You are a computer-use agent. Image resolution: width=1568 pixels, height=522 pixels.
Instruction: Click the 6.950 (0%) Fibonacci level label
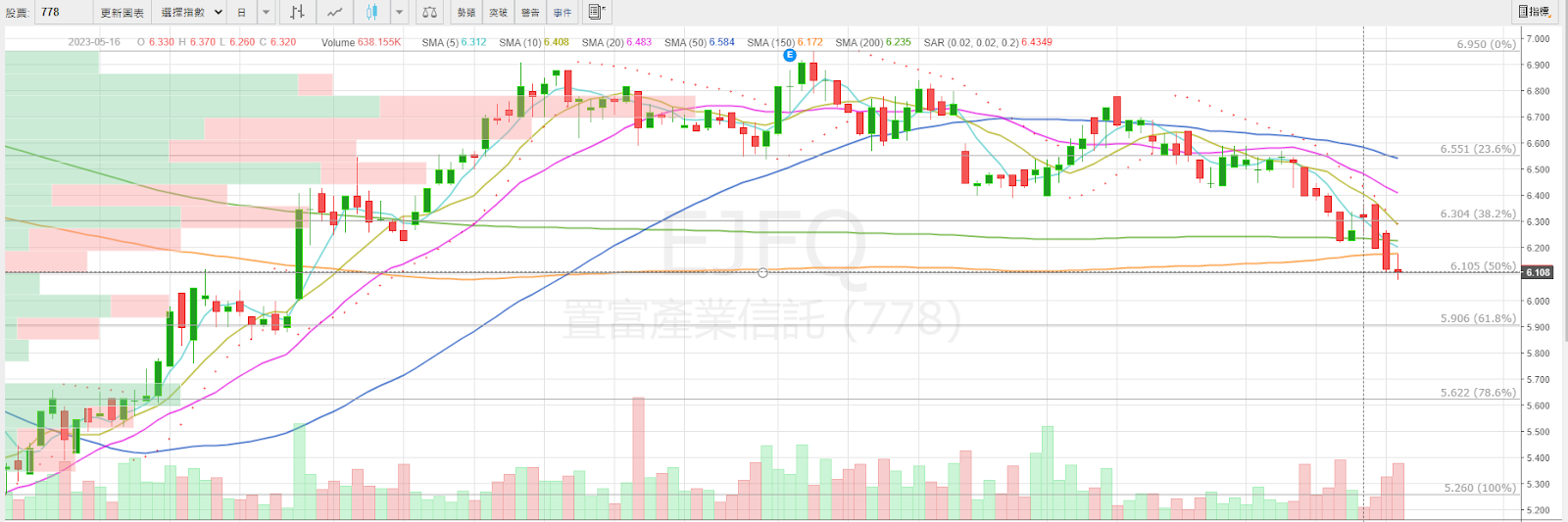pyautogui.click(x=1486, y=44)
